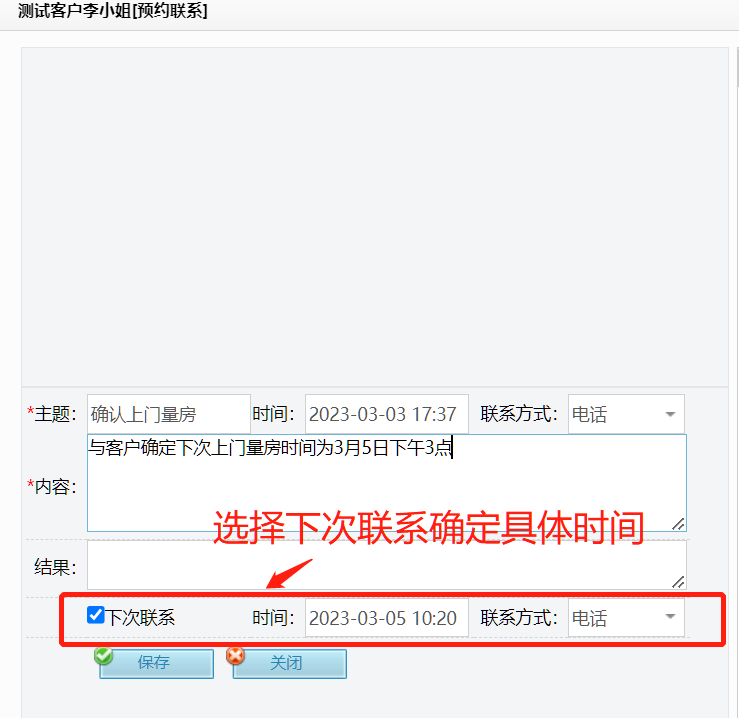Open the 联系方式 dropdown next to 2023-03-03 time
This screenshot has height=718, width=739.
click(626, 414)
